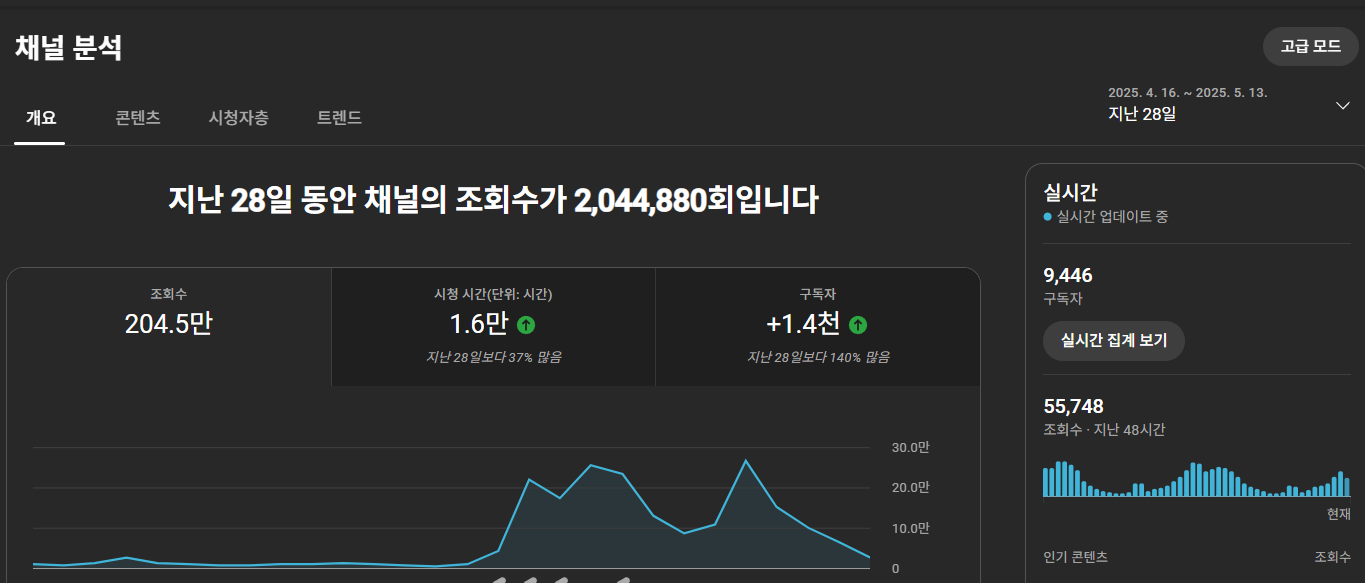Image resolution: width=1365 pixels, height=583 pixels.
Task: Click green up arrow beside 구독자 +1.4천
Action: tap(858, 325)
